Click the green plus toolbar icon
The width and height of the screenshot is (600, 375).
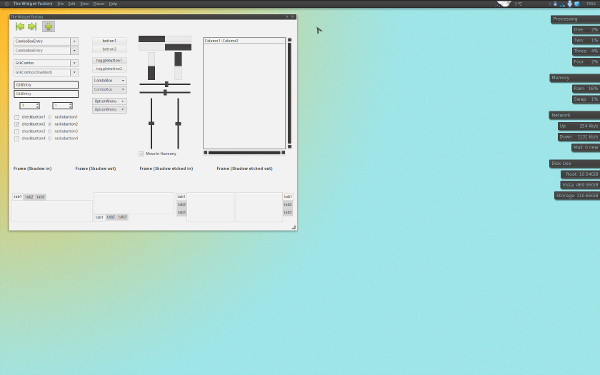click(x=48, y=26)
